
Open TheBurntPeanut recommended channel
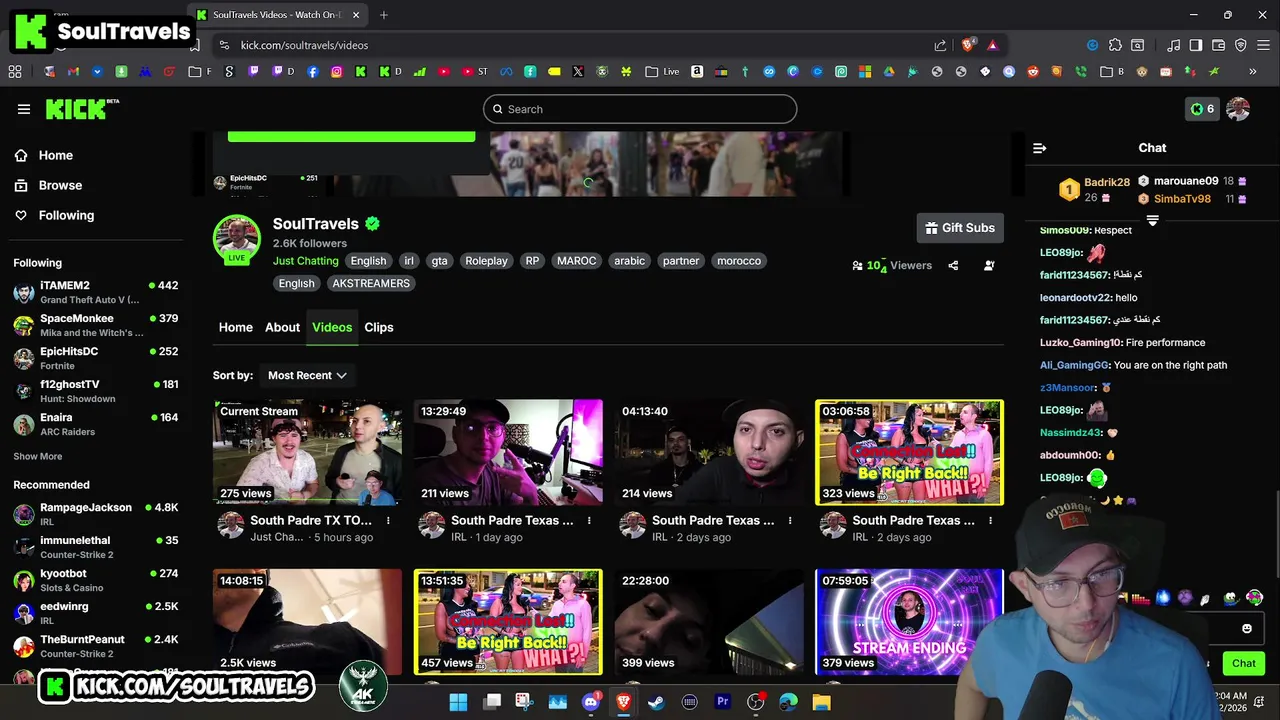(x=96, y=646)
